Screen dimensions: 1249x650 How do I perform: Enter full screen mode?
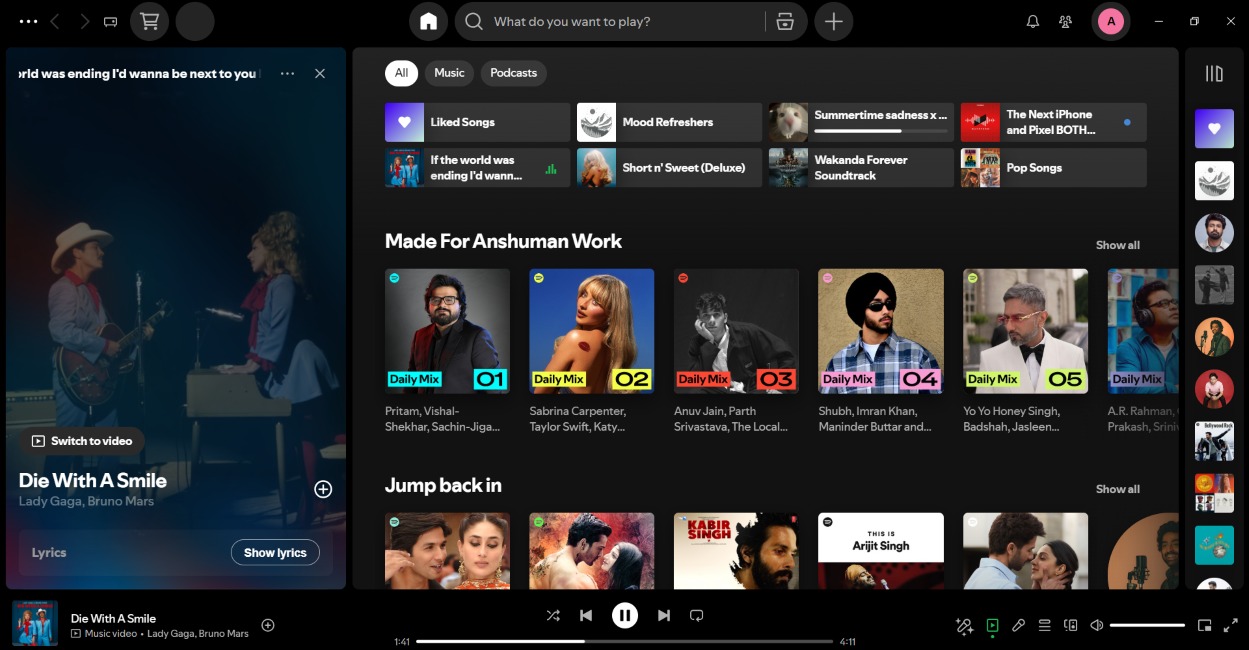point(1230,624)
